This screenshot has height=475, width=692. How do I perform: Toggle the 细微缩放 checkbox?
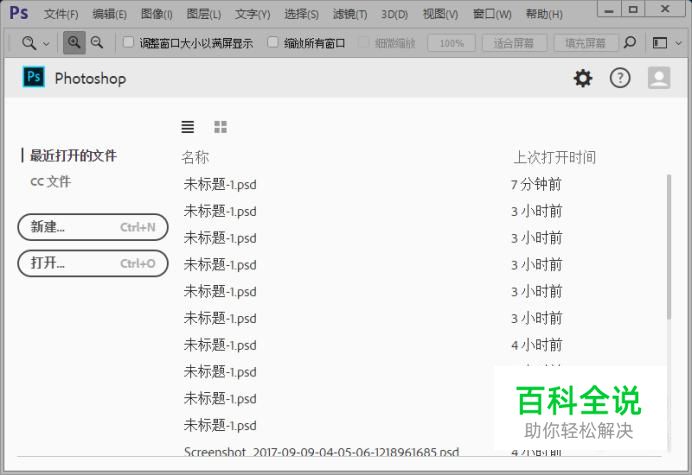[x=364, y=43]
